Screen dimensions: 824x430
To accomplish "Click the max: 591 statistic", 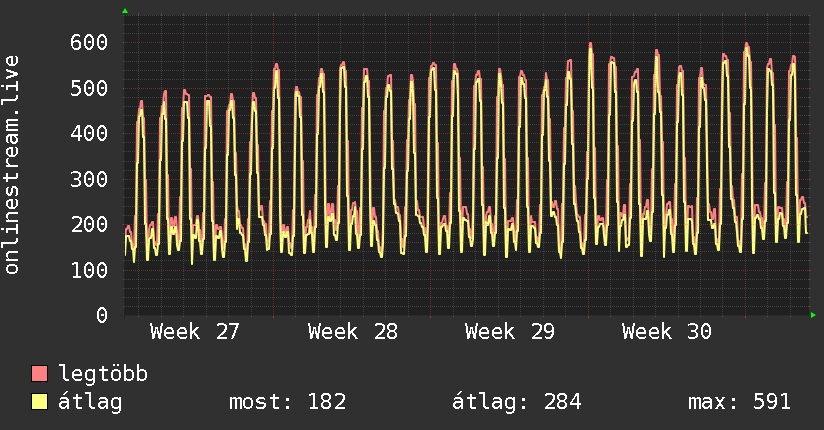I will coord(739,402).
